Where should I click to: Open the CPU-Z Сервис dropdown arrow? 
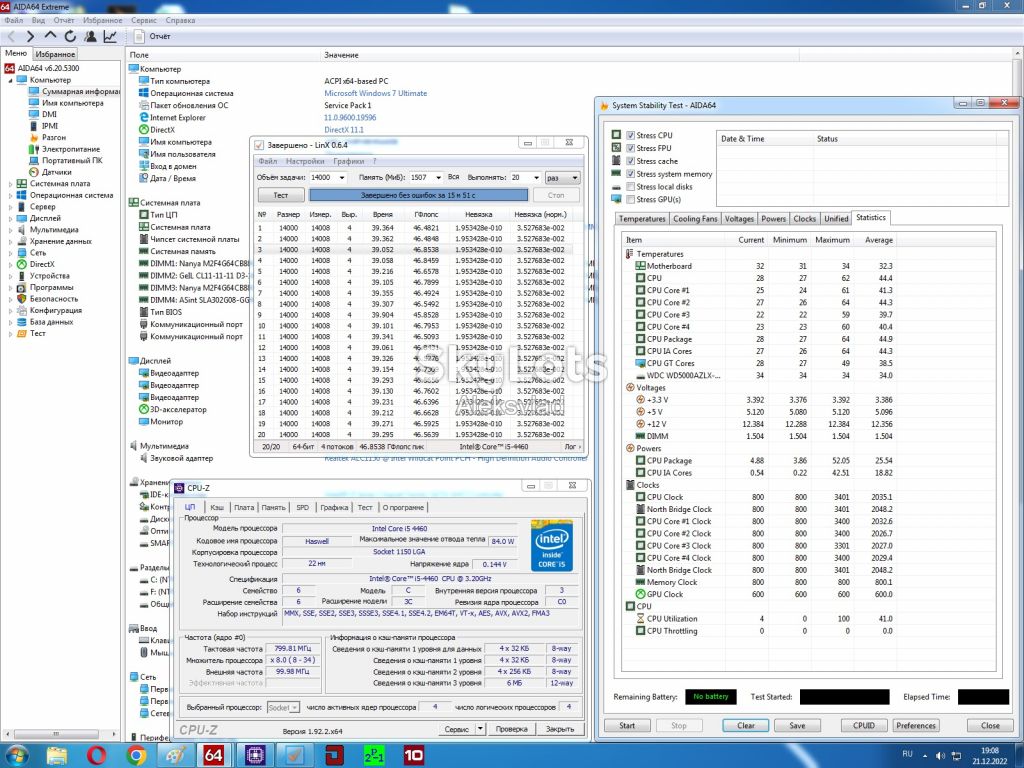point(480,729)
